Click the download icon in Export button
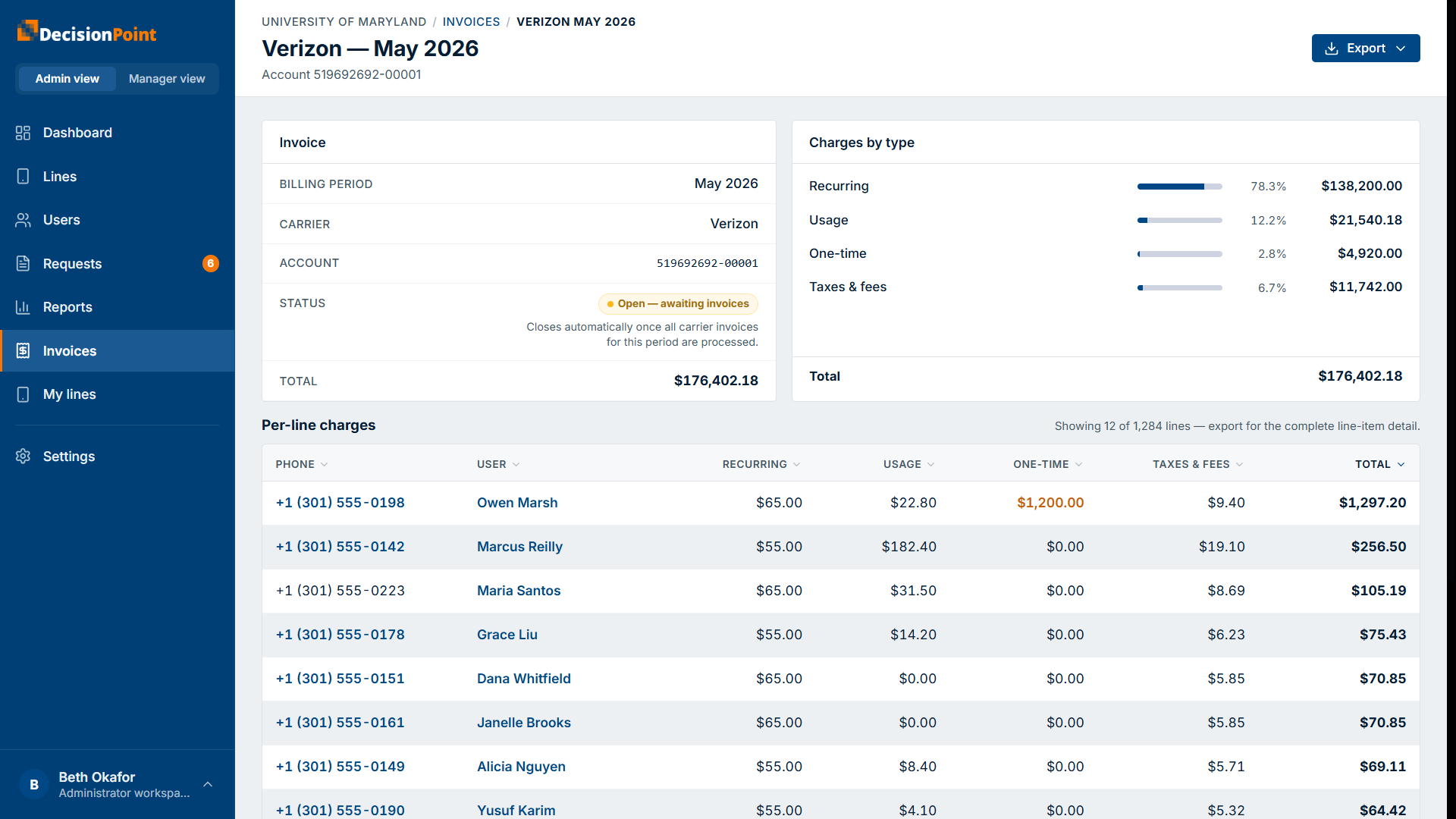Screen dimensions: 1456x819 pyautogui.click(x=1332, y=49)
